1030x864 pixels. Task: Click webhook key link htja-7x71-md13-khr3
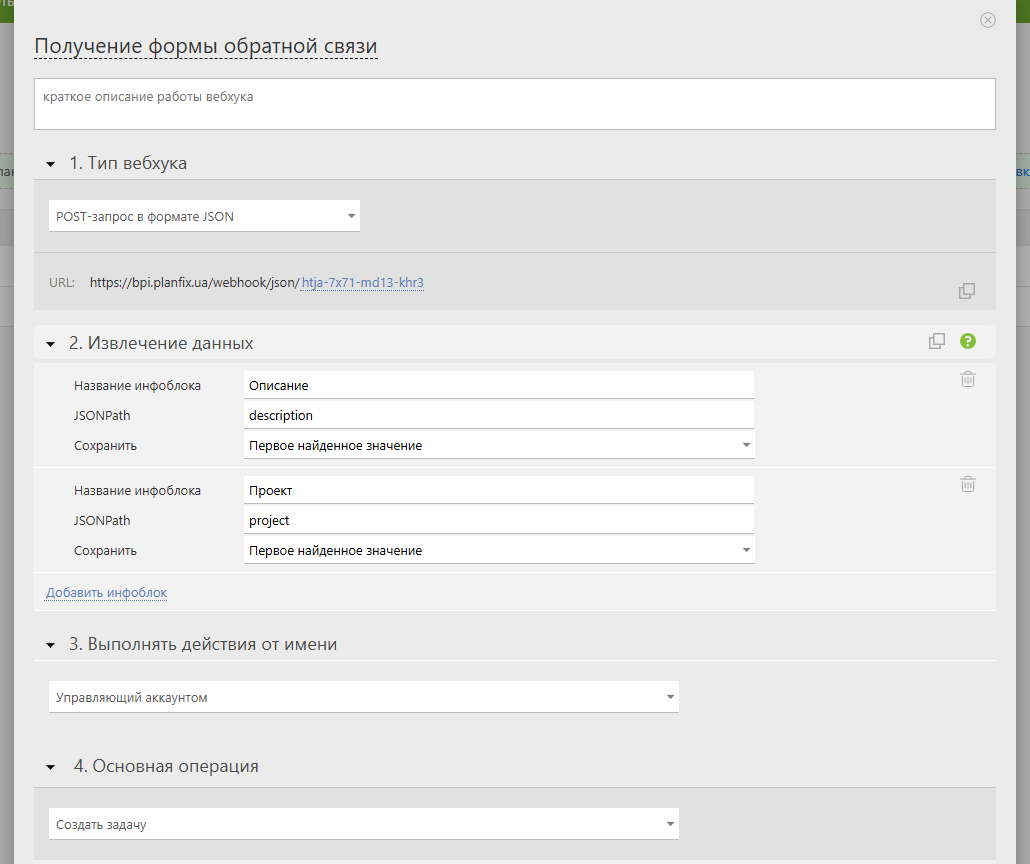pyautogui.click(x=363, y=283)
